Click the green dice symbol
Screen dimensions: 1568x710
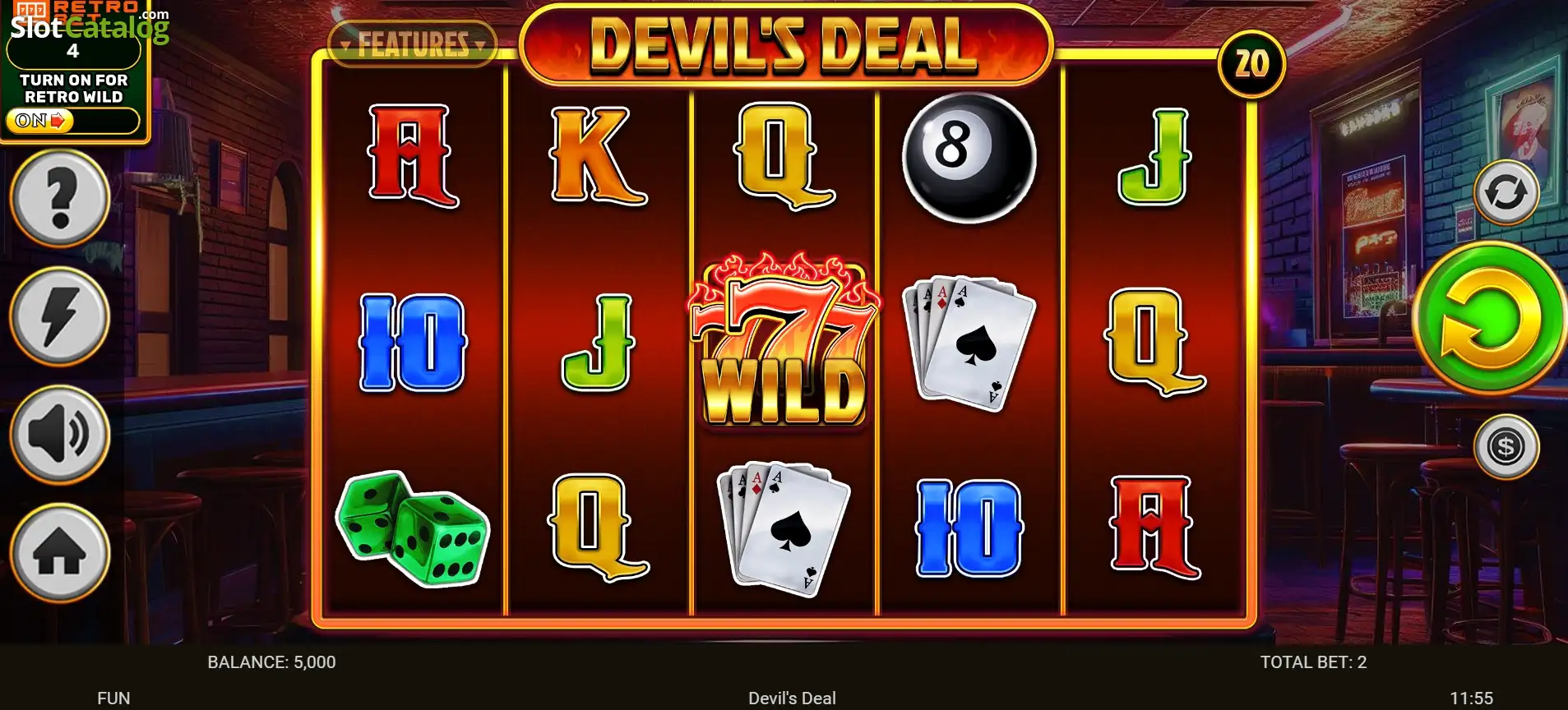[412, 528]
